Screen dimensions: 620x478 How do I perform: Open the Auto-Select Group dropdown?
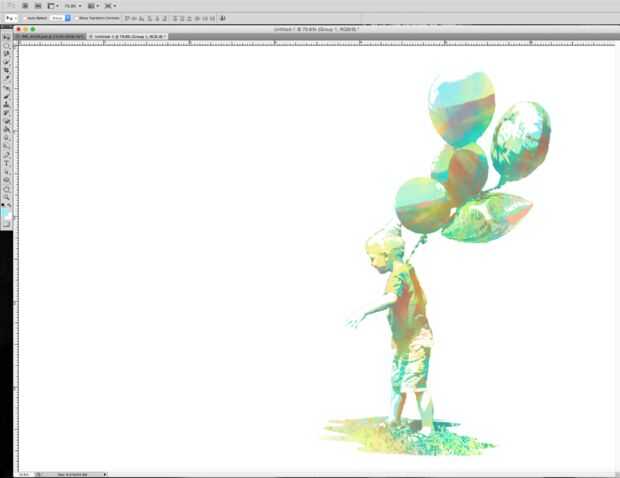61,18
